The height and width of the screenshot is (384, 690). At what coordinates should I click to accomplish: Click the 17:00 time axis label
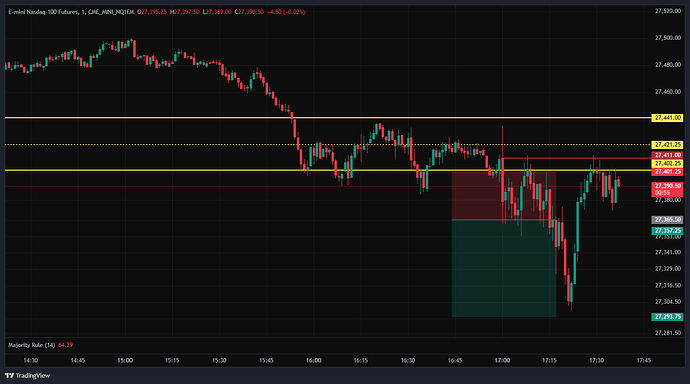click(502, 361)
